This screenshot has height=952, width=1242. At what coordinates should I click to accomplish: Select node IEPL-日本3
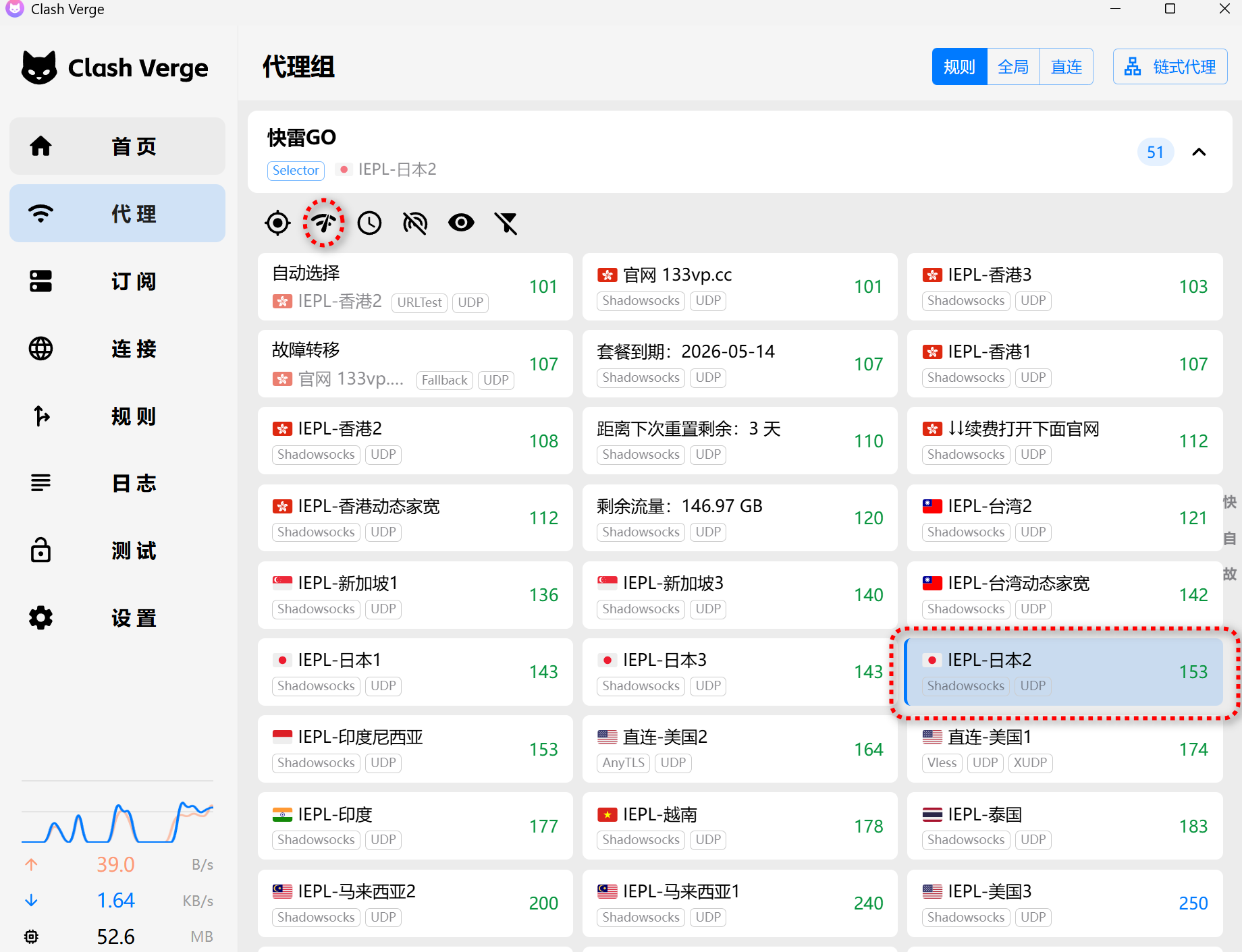click(740, 672)
